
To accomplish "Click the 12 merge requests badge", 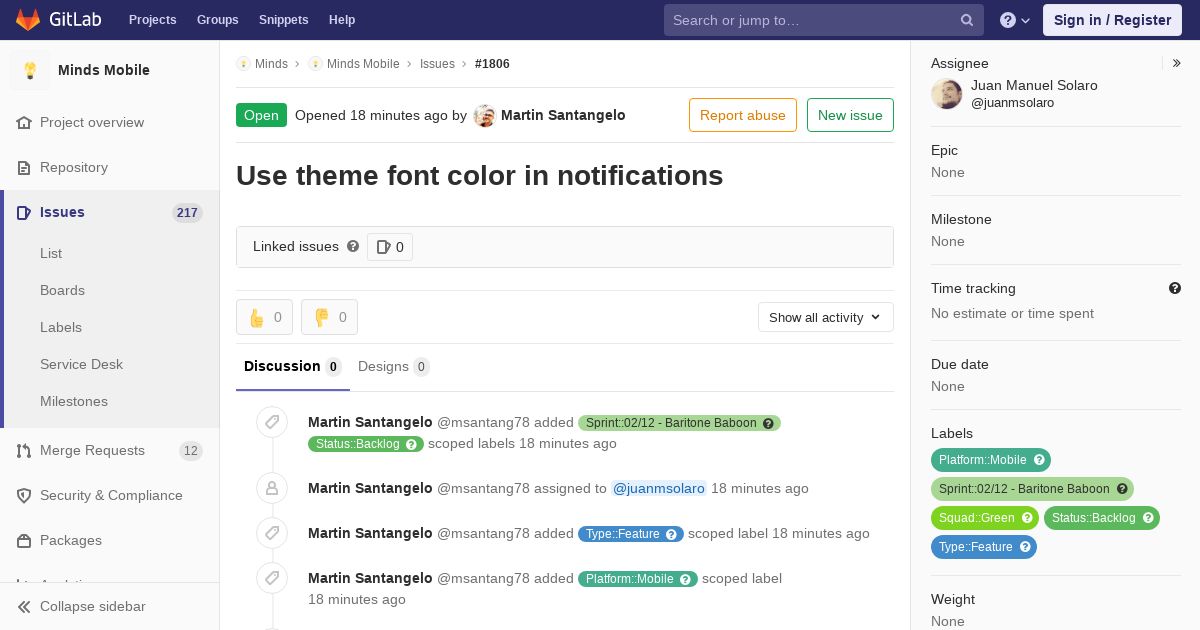I will 191,450.
